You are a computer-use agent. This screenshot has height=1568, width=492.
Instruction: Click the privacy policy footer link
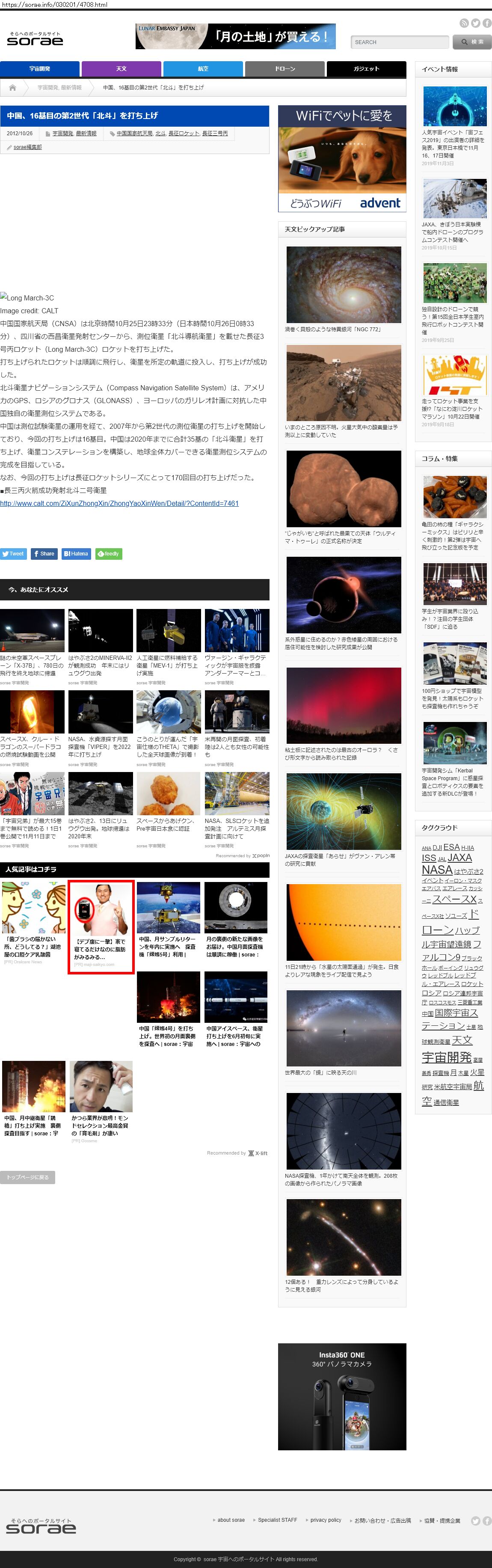(x=326, y=1520)
